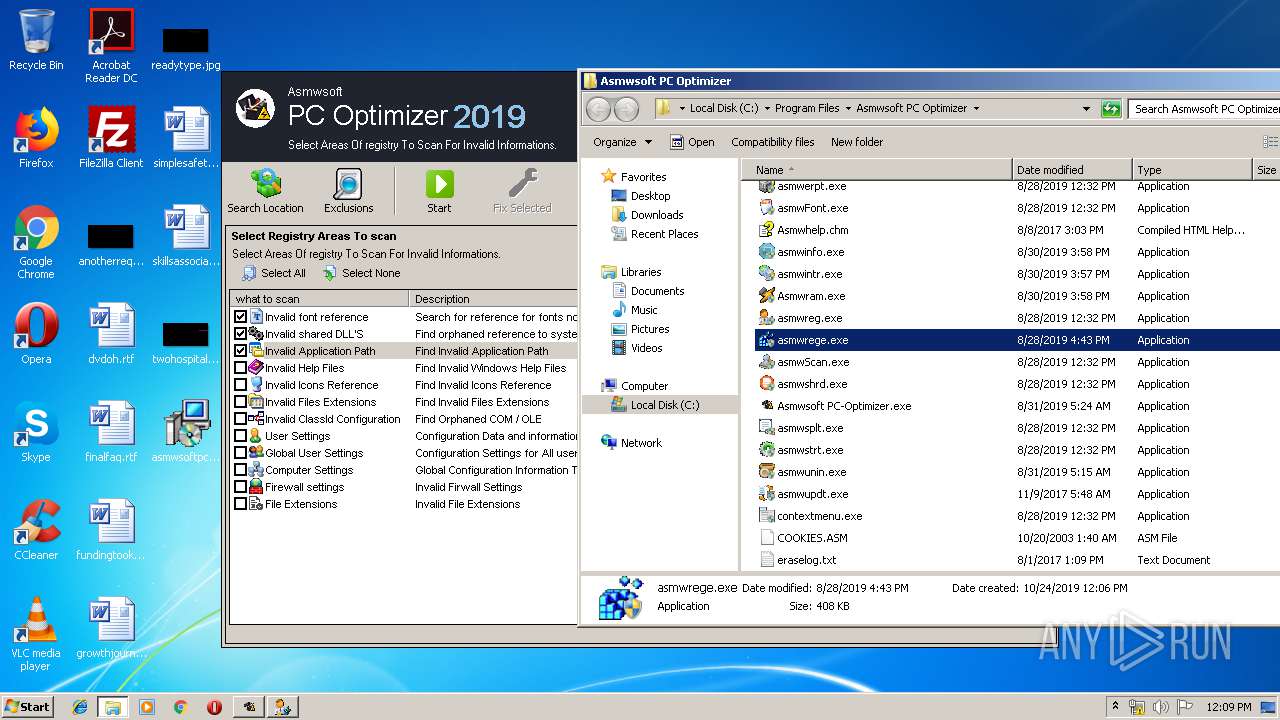Uncheck Invalid font reference
The image size is (1280, 720).
click(240, 317)
